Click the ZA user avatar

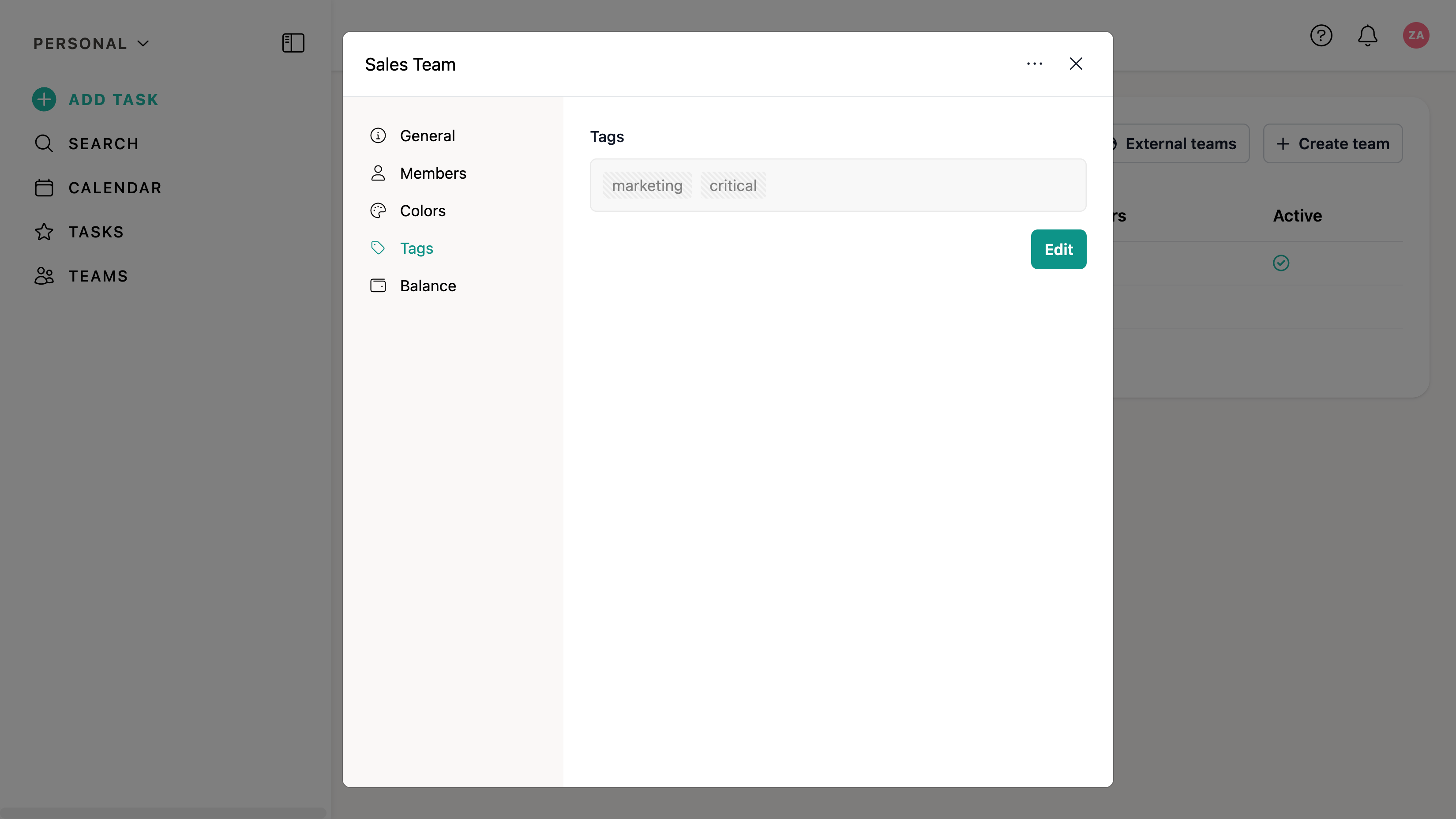[x=1415, y=36]
